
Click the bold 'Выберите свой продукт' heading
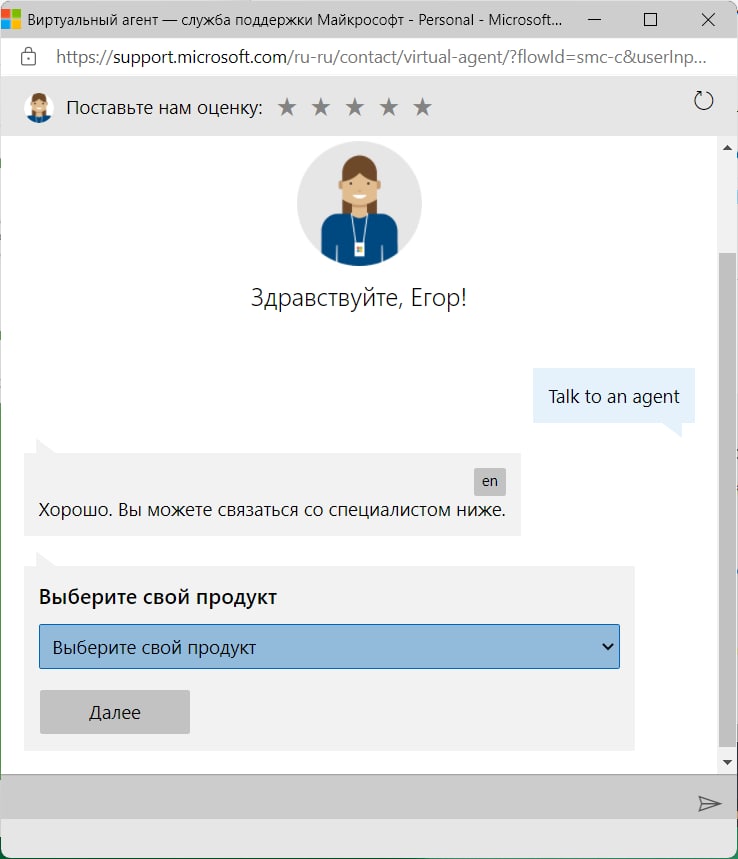pos(158,597)
